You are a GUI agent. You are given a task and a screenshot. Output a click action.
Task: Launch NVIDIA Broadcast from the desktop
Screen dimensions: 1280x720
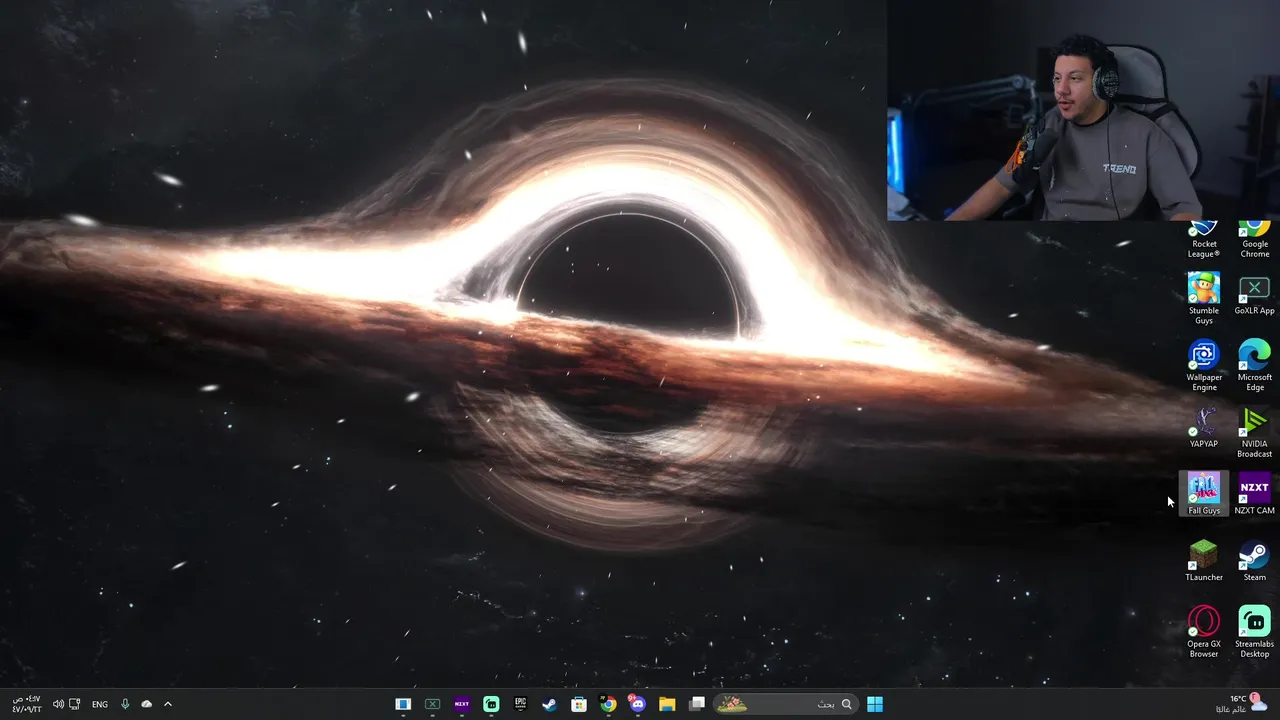pos(1254,432)
